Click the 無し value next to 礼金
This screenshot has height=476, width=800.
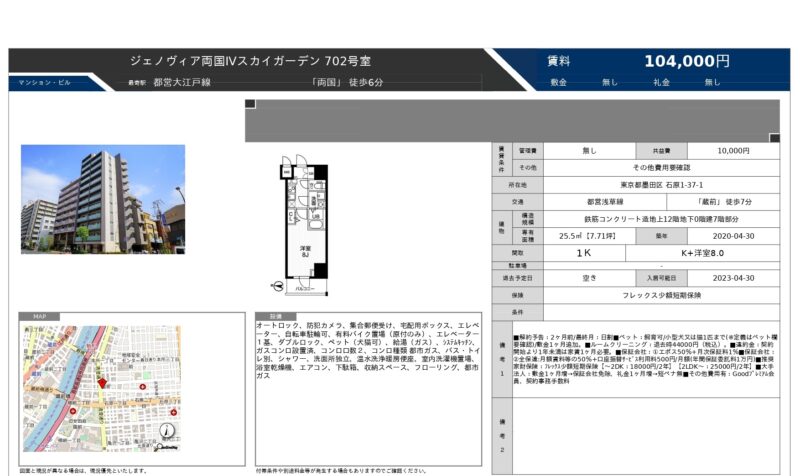pos(712,82)
